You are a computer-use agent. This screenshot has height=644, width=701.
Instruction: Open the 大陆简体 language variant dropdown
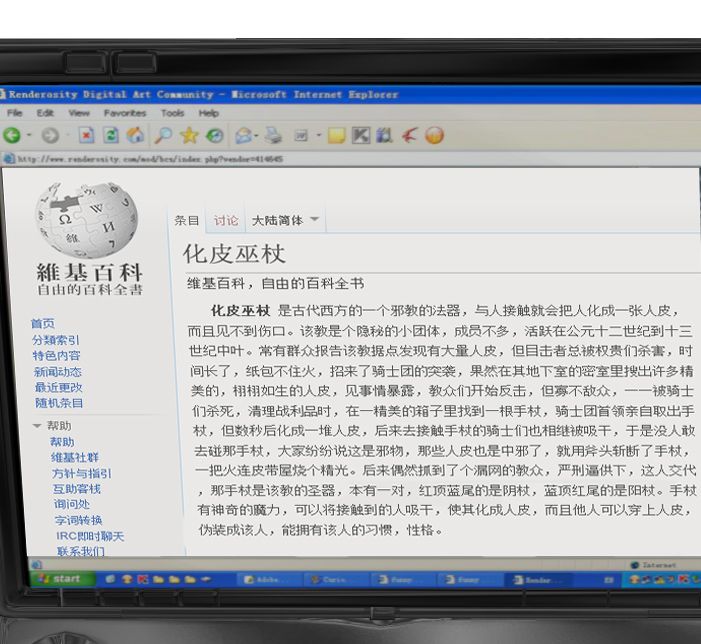point(286,220)
